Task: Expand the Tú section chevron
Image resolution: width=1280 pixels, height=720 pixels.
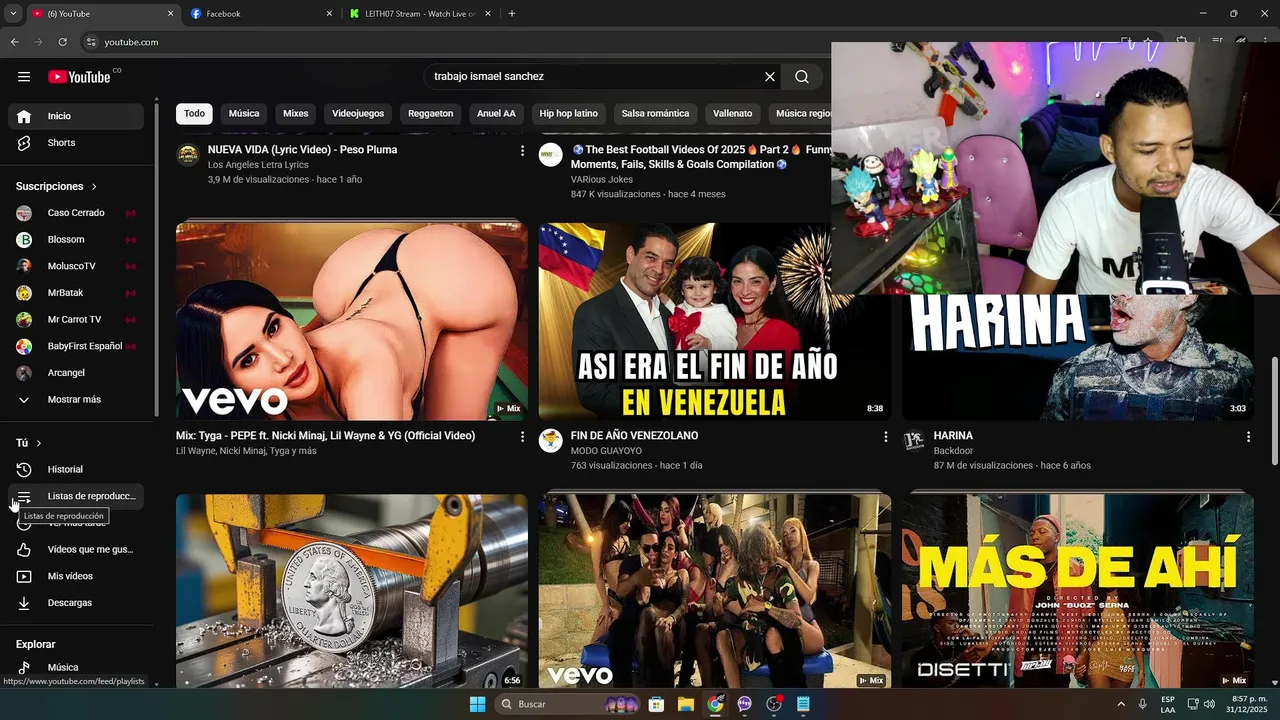Action: 39,443
